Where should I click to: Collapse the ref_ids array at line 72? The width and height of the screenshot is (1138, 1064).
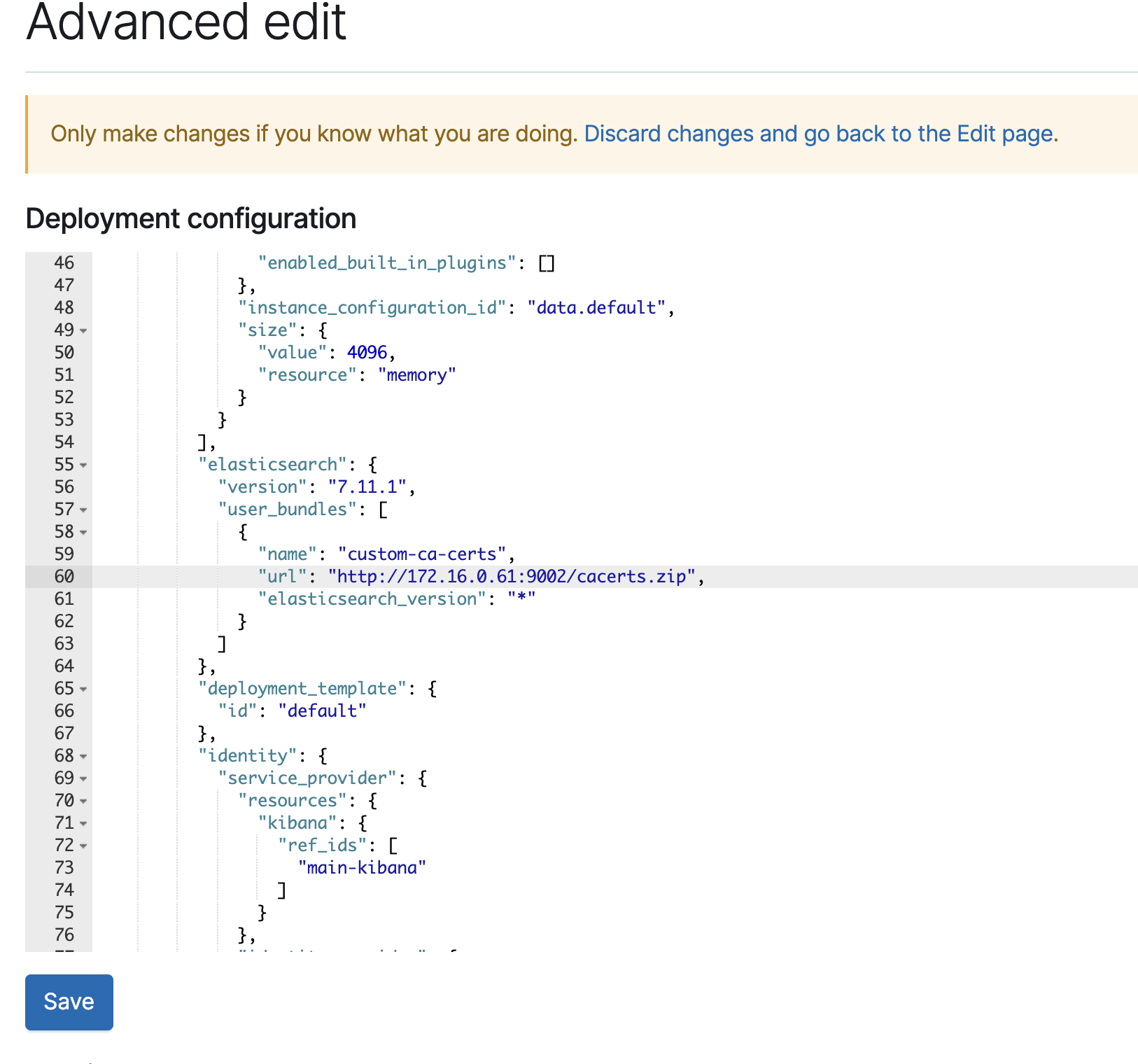coord(83,846)
